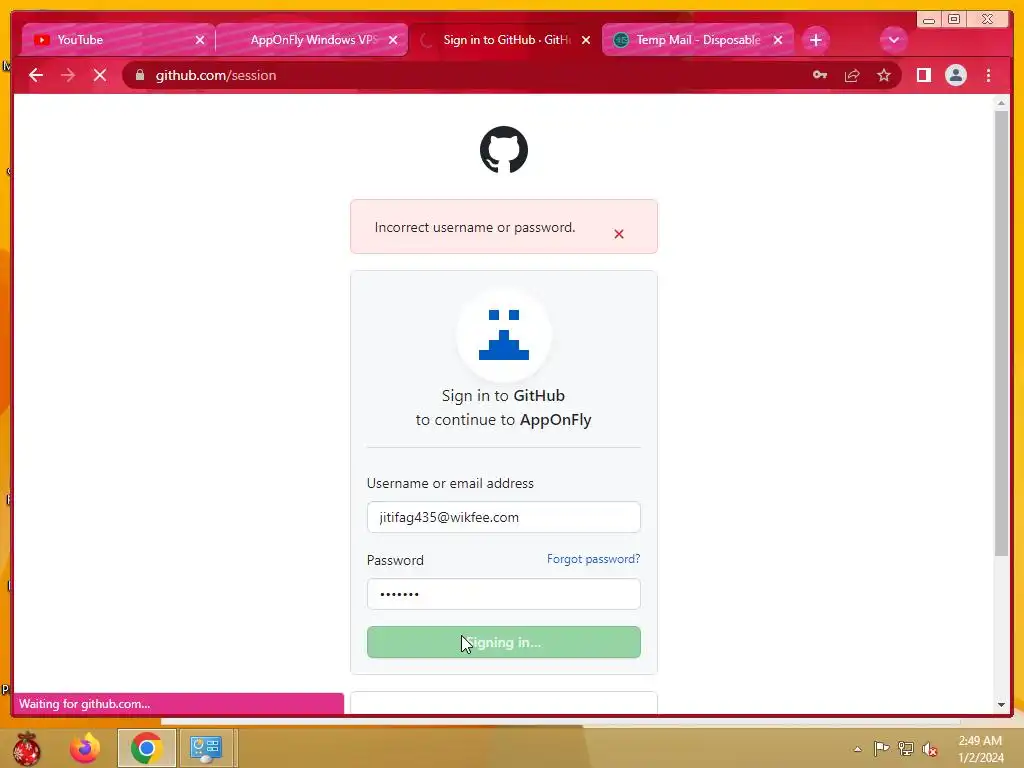Screen dimensions: 1024x768
Task: Click the forward navigation arrow
Action: (x=68, y=75)
